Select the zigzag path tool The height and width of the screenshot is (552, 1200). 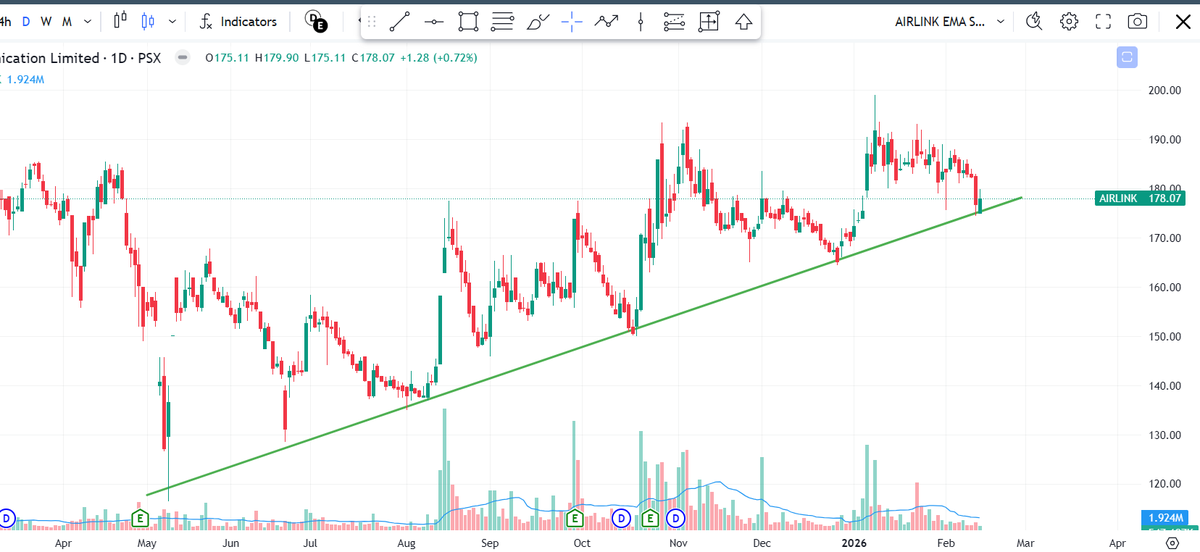pos(606,21)
